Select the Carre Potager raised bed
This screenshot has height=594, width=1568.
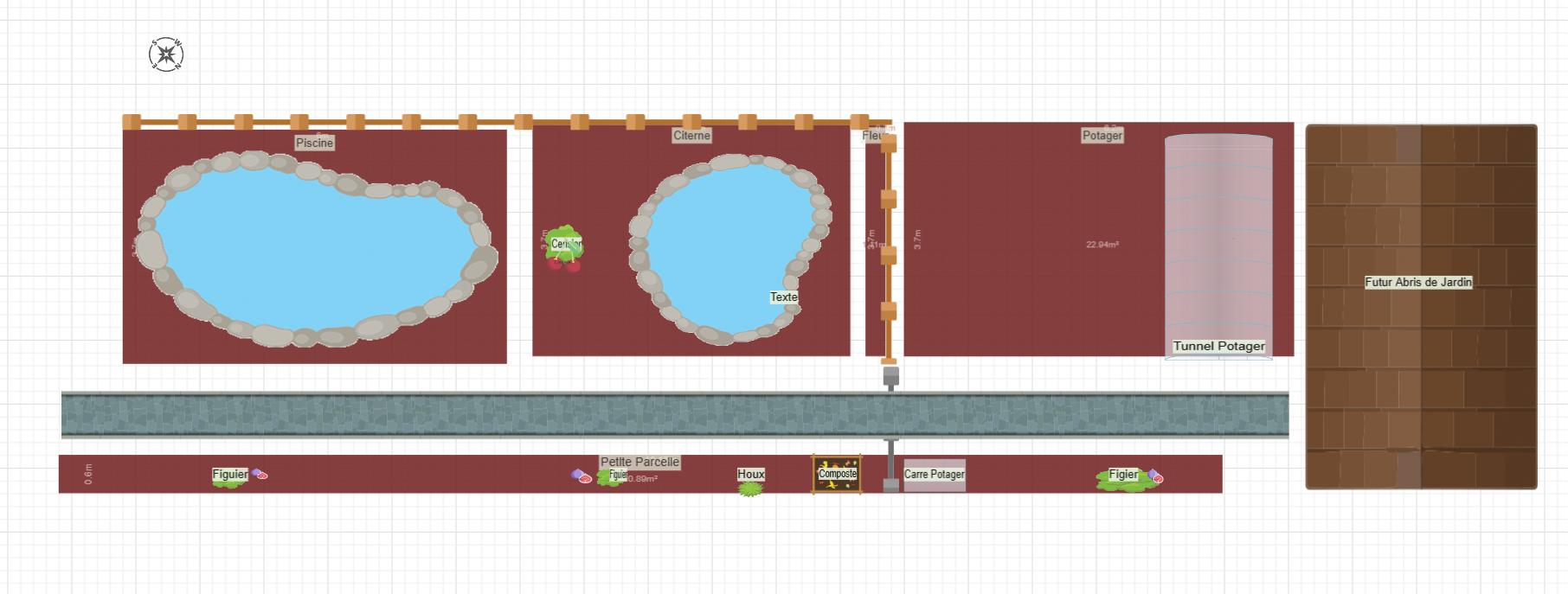pos(935,475)
